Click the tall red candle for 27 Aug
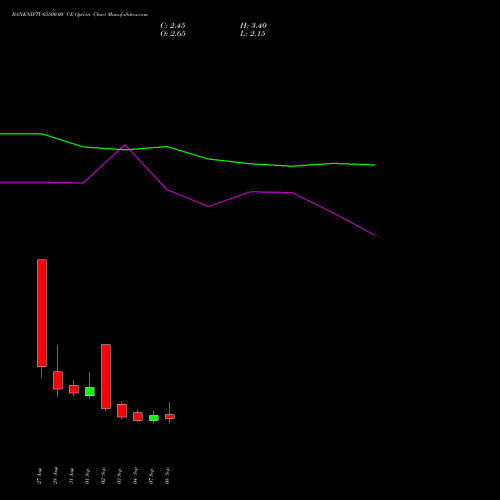500x500 pixels. pyautogui.click(x=42, y=313)
